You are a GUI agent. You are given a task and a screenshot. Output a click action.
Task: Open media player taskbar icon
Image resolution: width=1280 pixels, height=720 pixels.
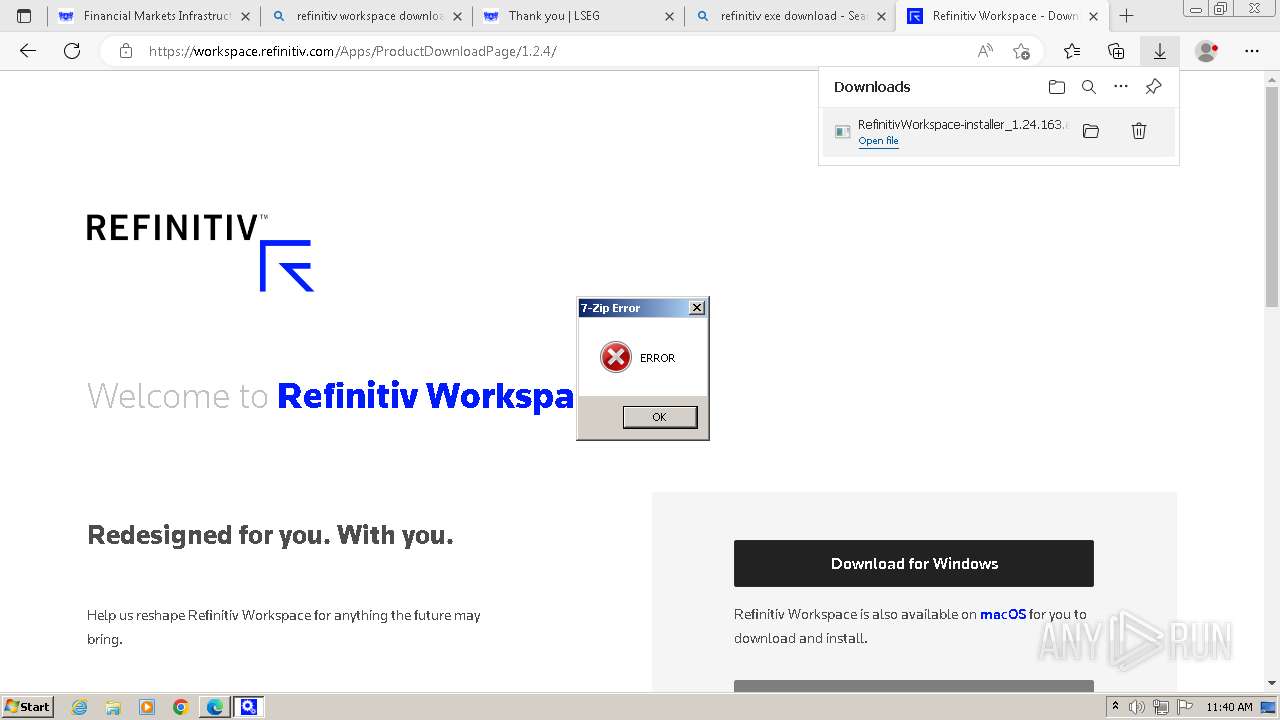click(147, 707)
